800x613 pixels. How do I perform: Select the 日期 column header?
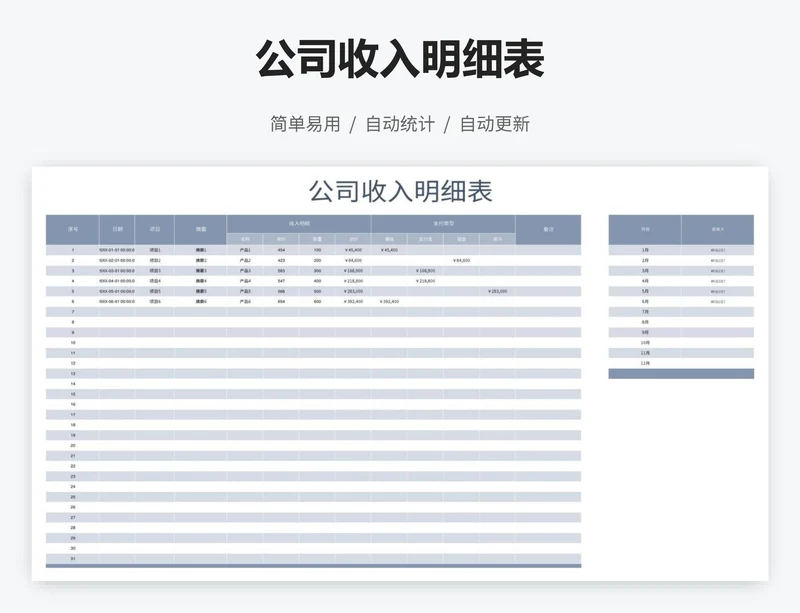(x=117, y=230)
